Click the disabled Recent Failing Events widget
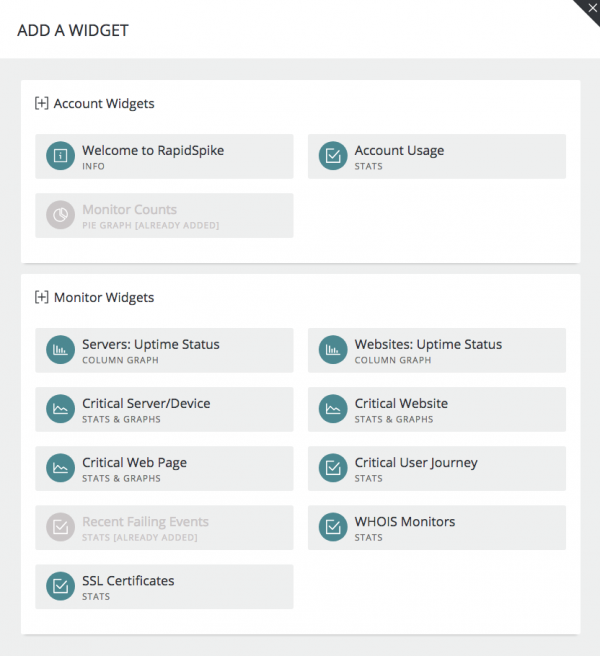This screenshot has width=600, height=656. [164, 528]
